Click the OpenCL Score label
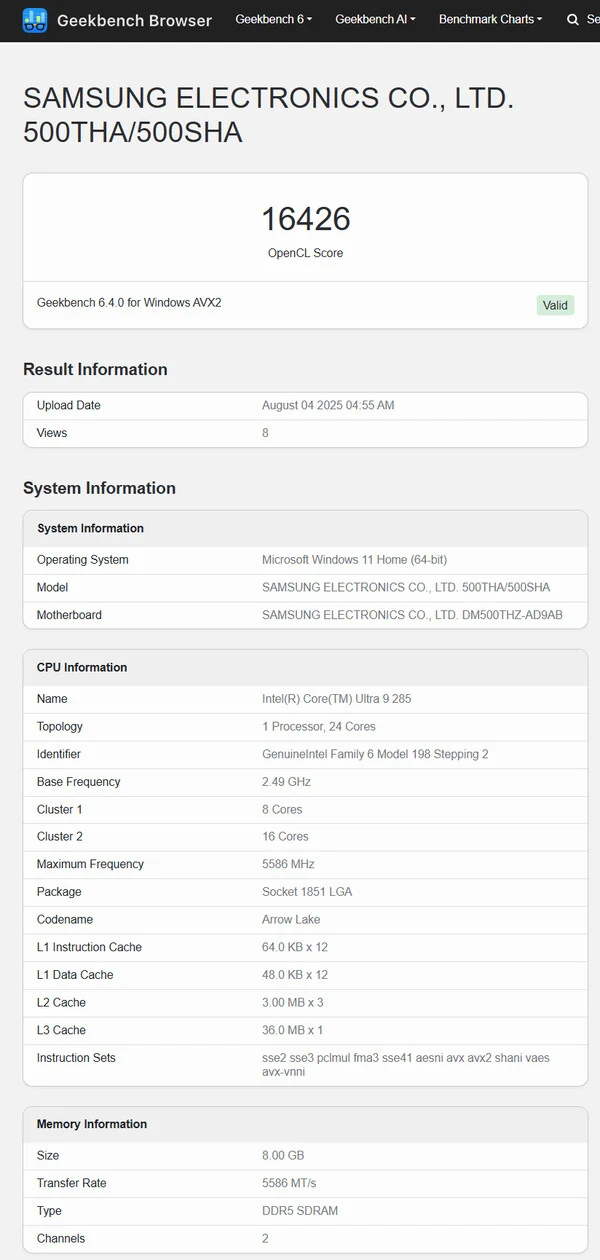Image resolution: width=600 pixels, height=1260 pixels. coord(305,253)
